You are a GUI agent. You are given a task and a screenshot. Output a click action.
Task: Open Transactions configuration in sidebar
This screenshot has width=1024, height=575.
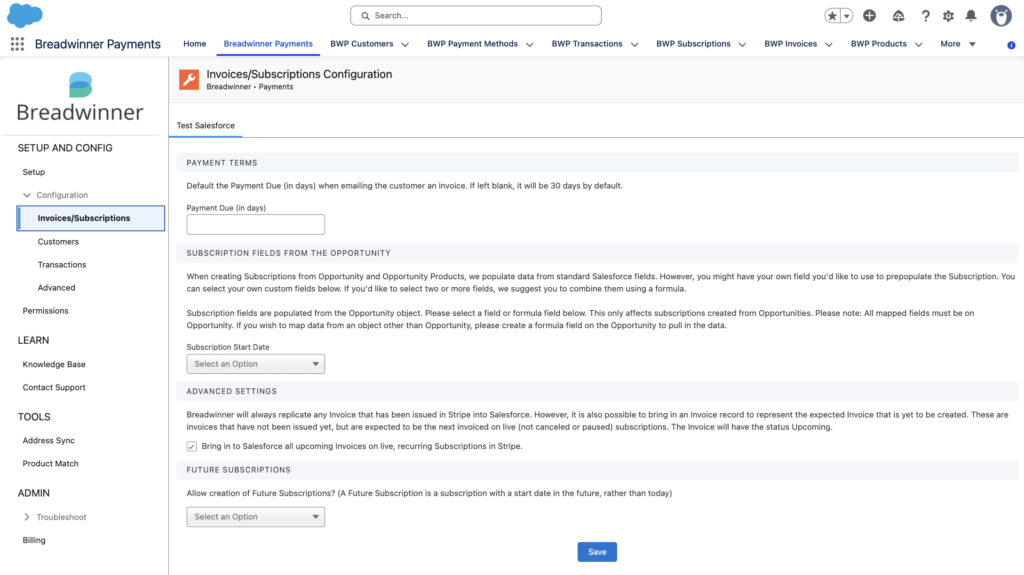click(62, 265)
